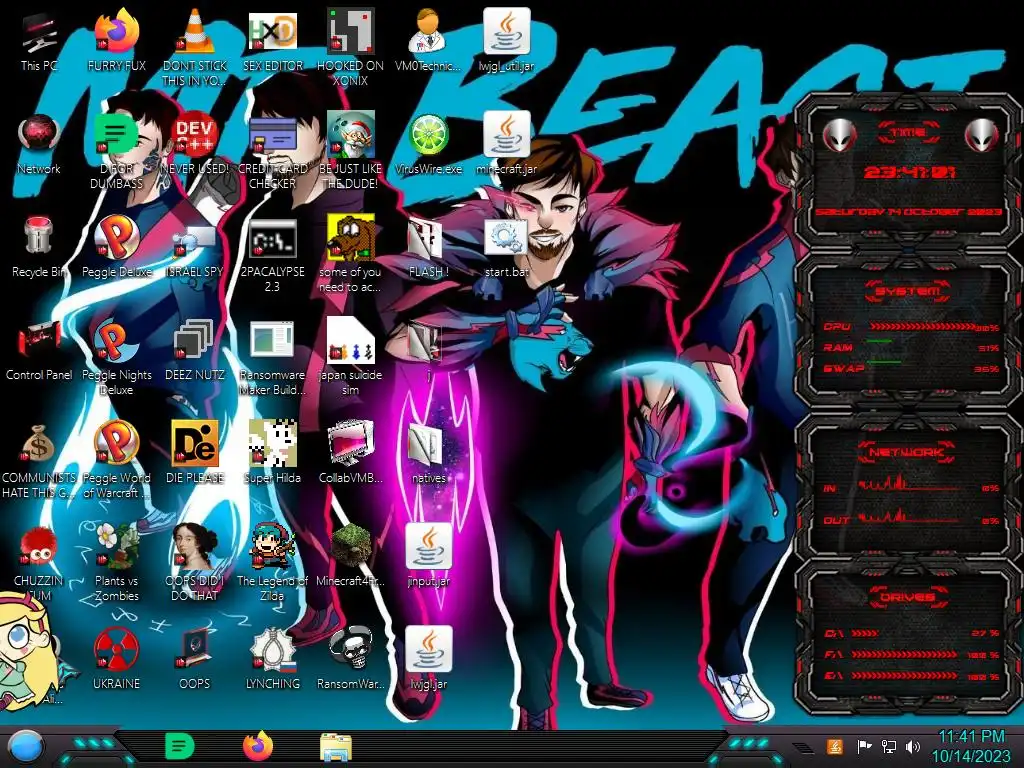Click the Java tray icon
The width and height of the screenshot is (1024, 768).
[835, 746]
